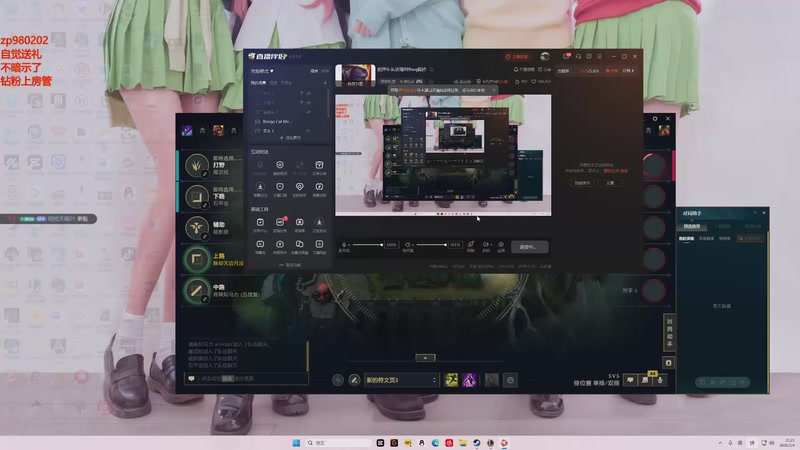Adjust the speaker volume slider
The image size is (800, 450).
click(x=431, y=245)
